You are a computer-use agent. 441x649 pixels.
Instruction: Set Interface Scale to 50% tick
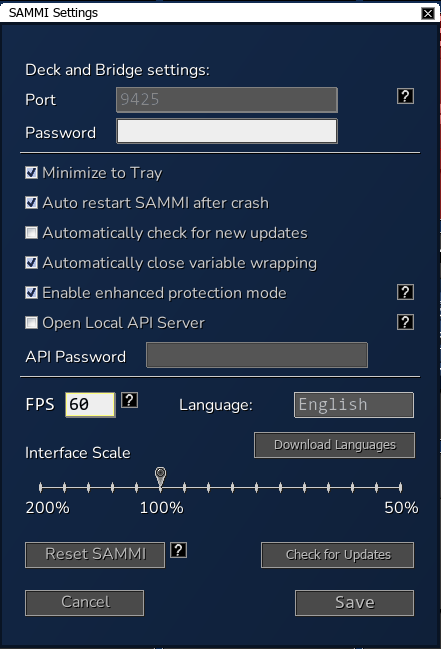click(x=400, y=488)
